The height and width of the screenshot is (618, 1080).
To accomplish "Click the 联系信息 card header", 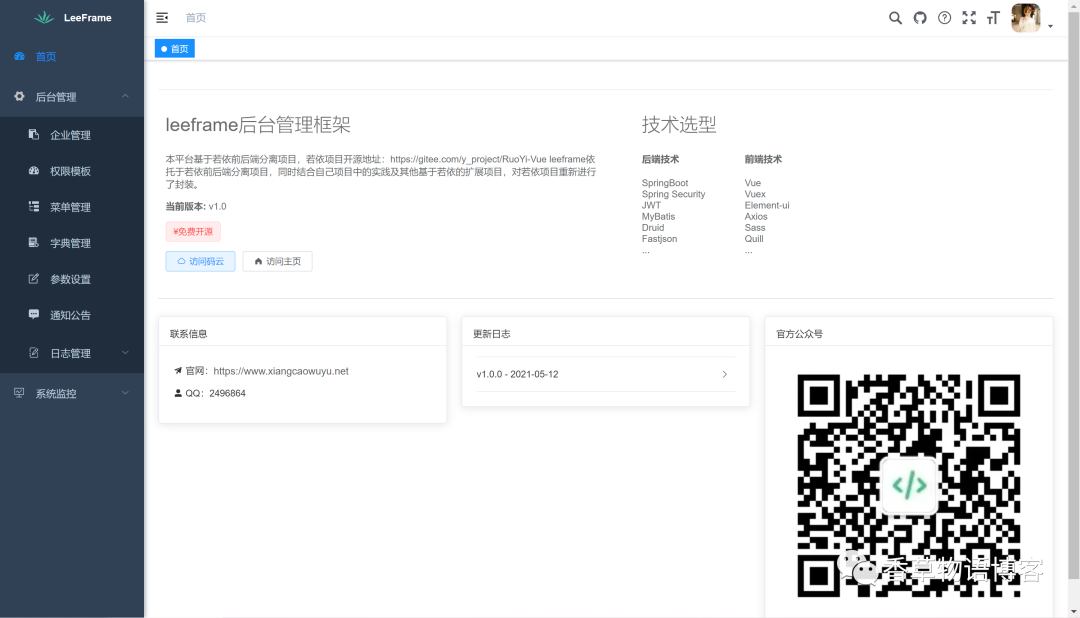I will tap(302, 331).
